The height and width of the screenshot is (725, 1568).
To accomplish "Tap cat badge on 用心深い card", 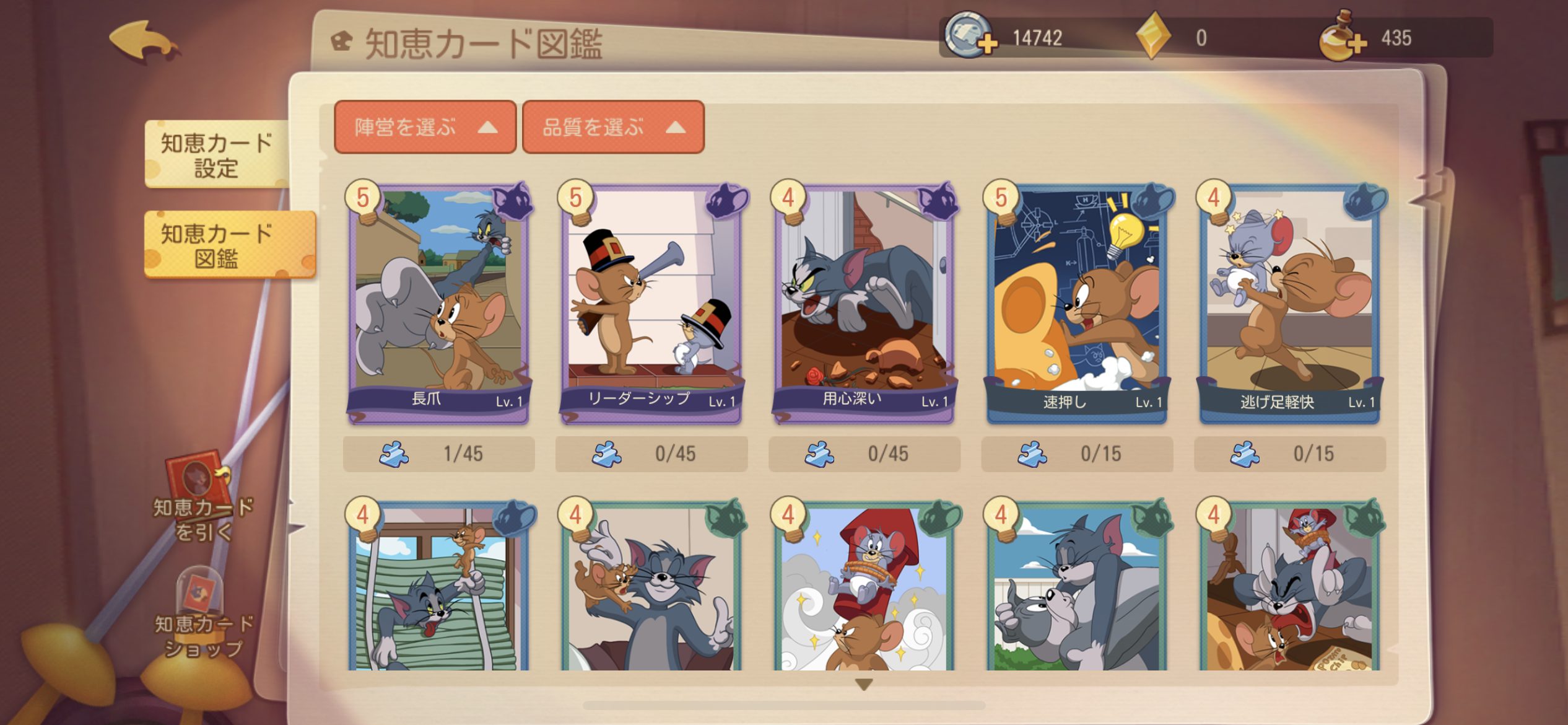I will tap(938, 202).
